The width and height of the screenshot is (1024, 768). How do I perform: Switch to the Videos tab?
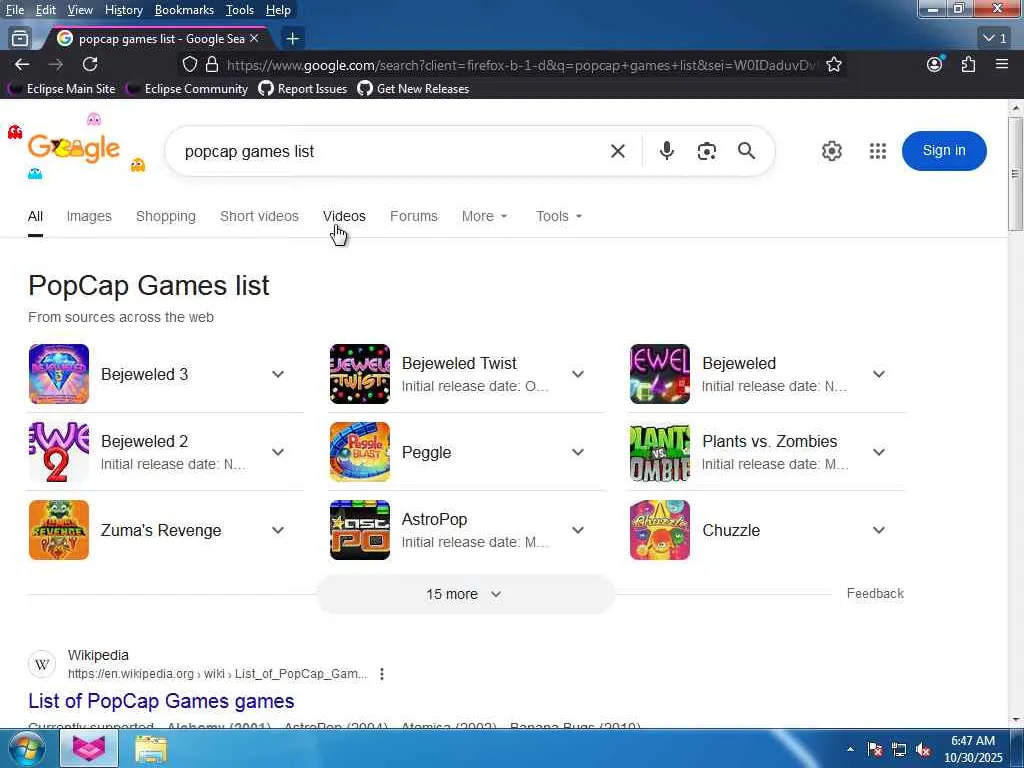tap(344, 216)
